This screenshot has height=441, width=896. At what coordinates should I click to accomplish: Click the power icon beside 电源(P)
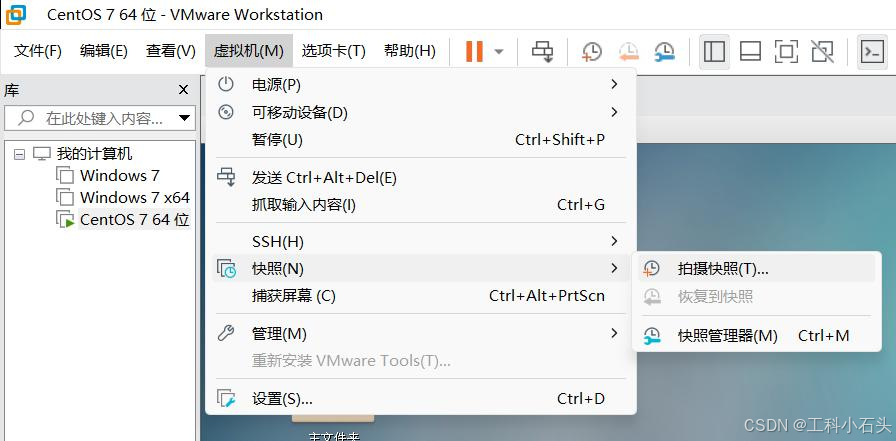(x=226, y=84)
